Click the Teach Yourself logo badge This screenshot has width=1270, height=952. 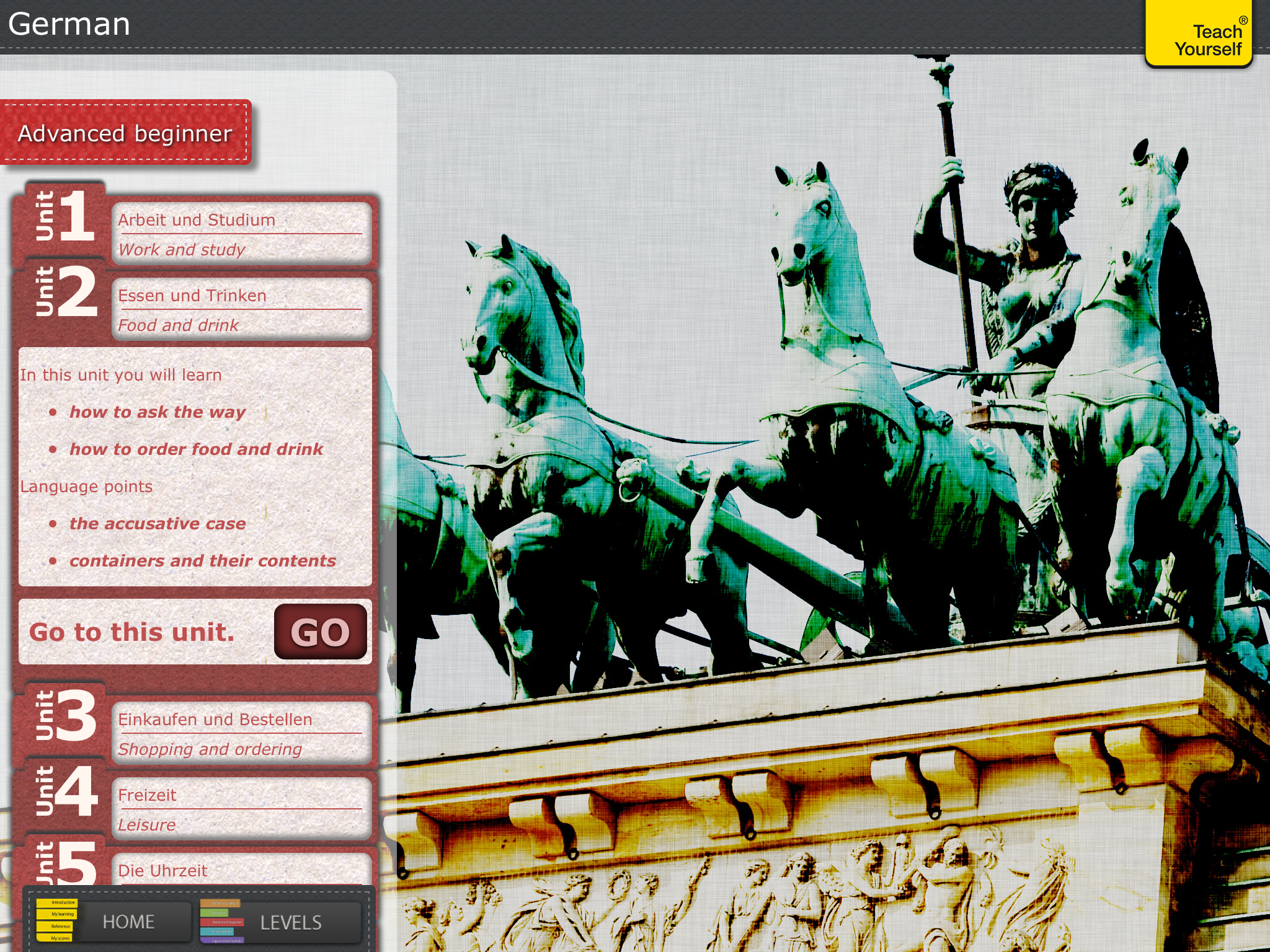click(x=1198, y=34)
